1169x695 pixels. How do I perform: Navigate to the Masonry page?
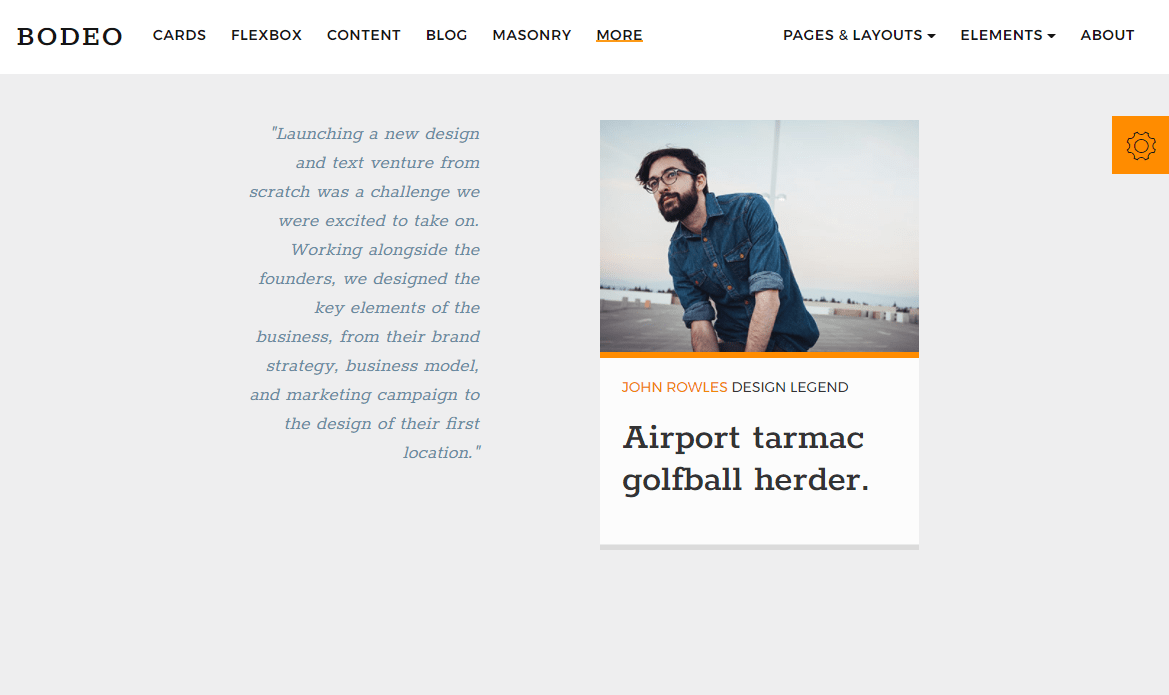532,35
